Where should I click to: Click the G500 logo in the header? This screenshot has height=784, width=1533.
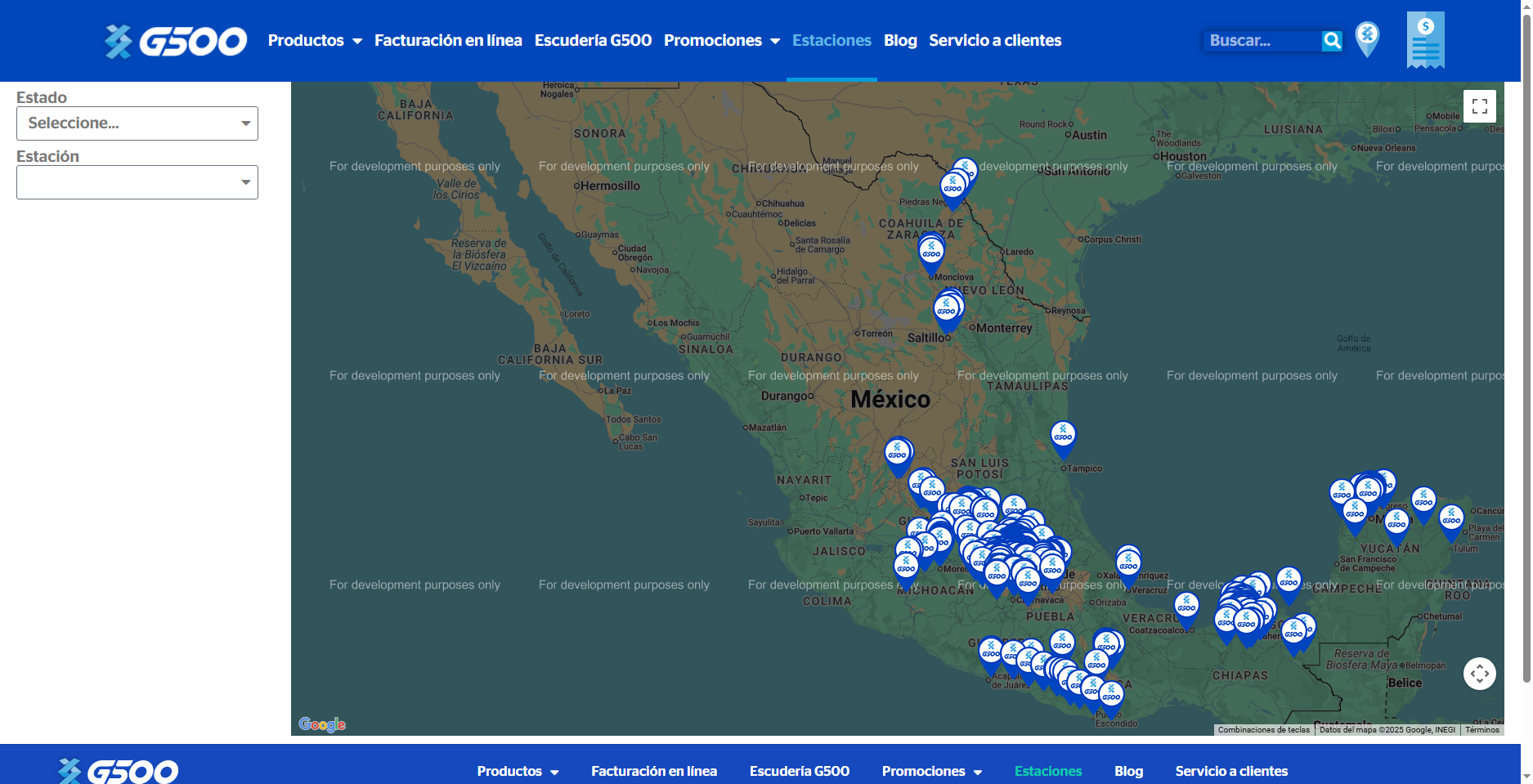point(176,41)
